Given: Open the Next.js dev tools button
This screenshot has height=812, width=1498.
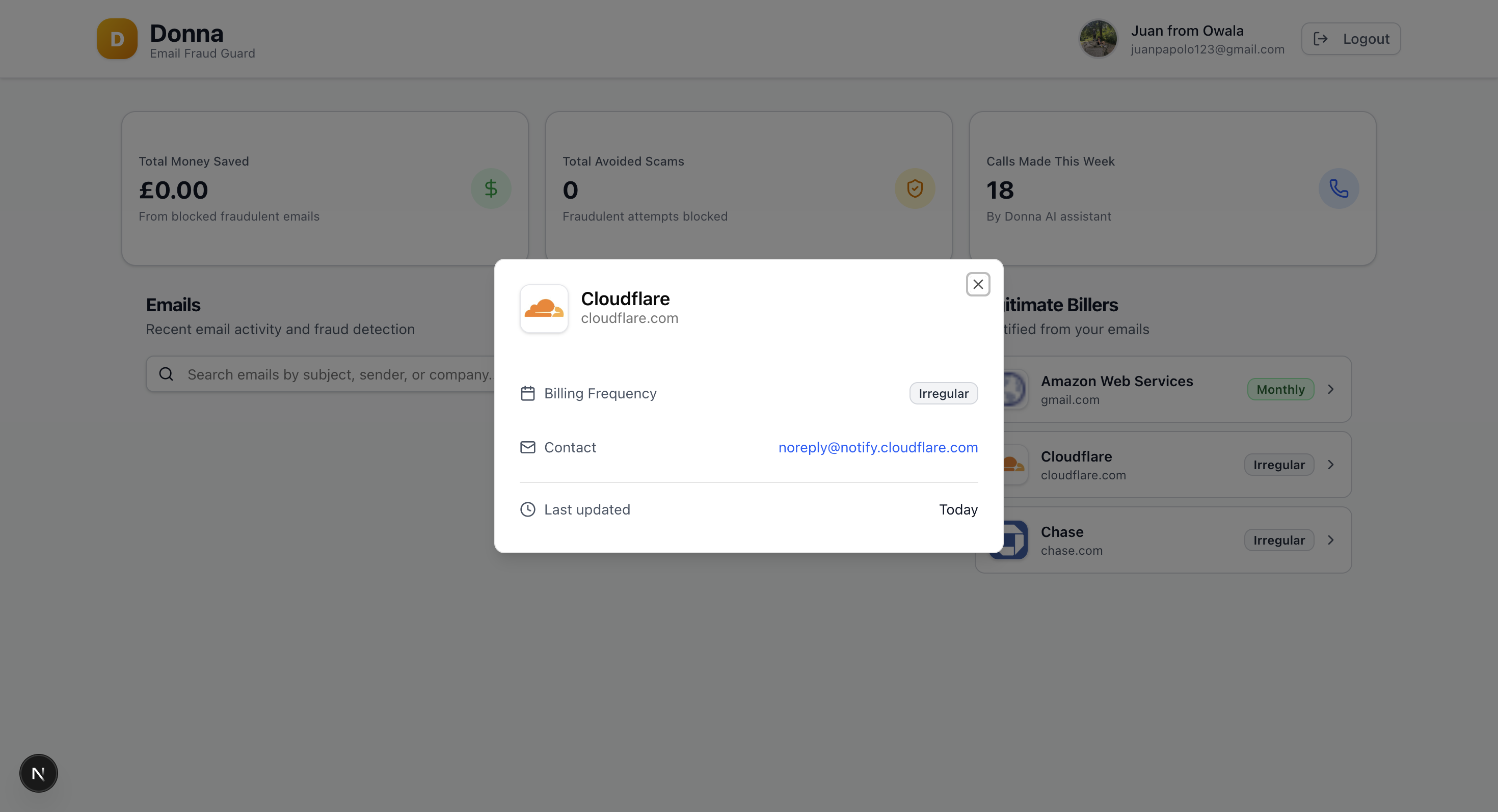Looking at the screenshot, I should click(x=38, y=773).
